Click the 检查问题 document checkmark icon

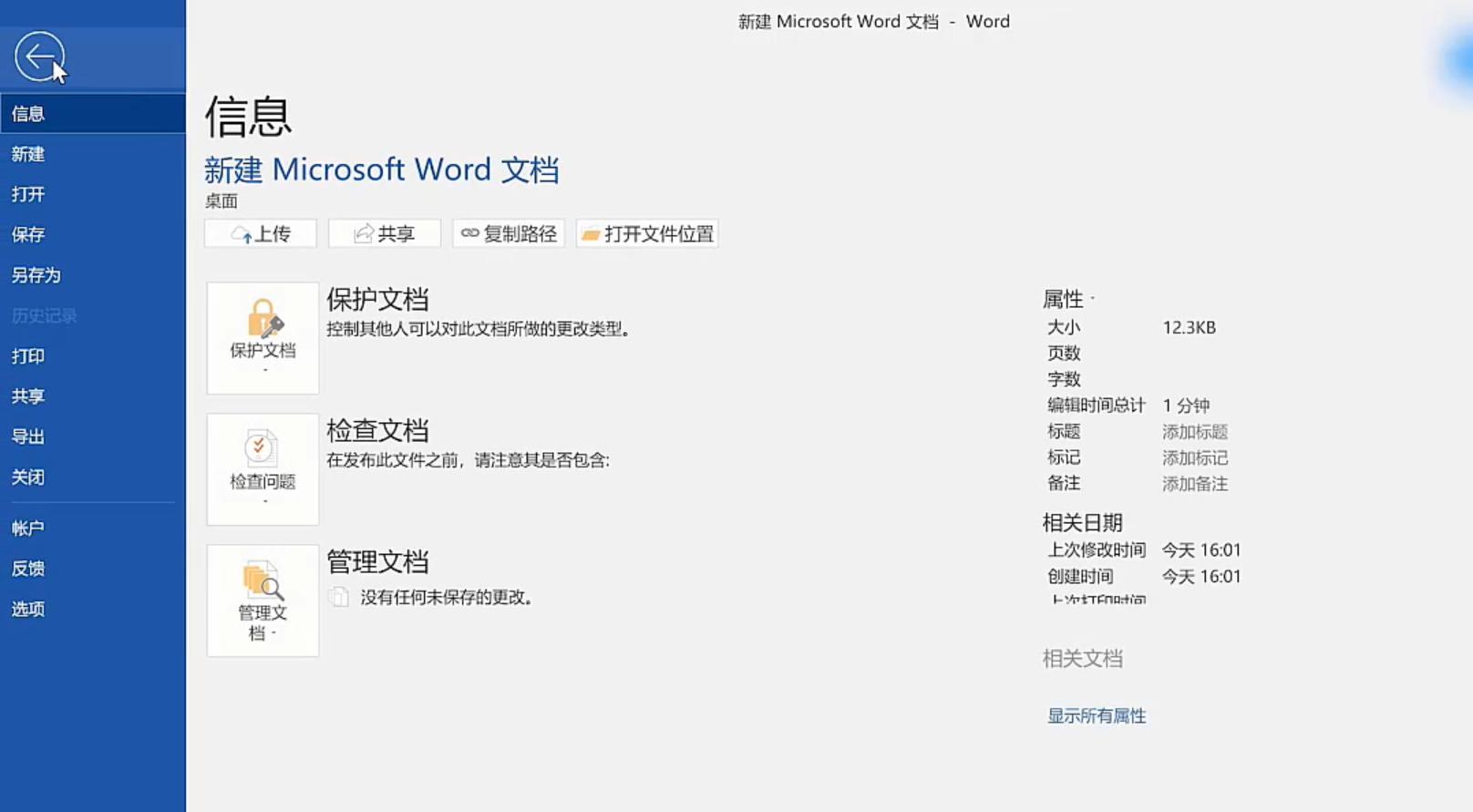pos(261,448)
